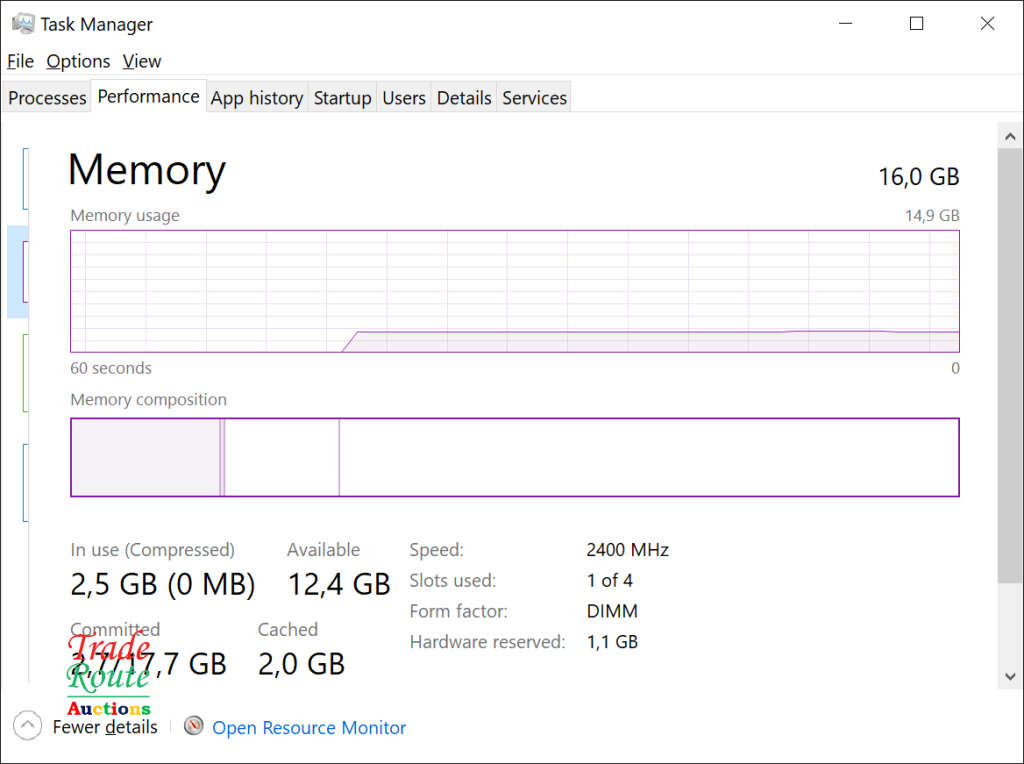Select the Startup tab
1024x764 pixels.
pos(342,98)
